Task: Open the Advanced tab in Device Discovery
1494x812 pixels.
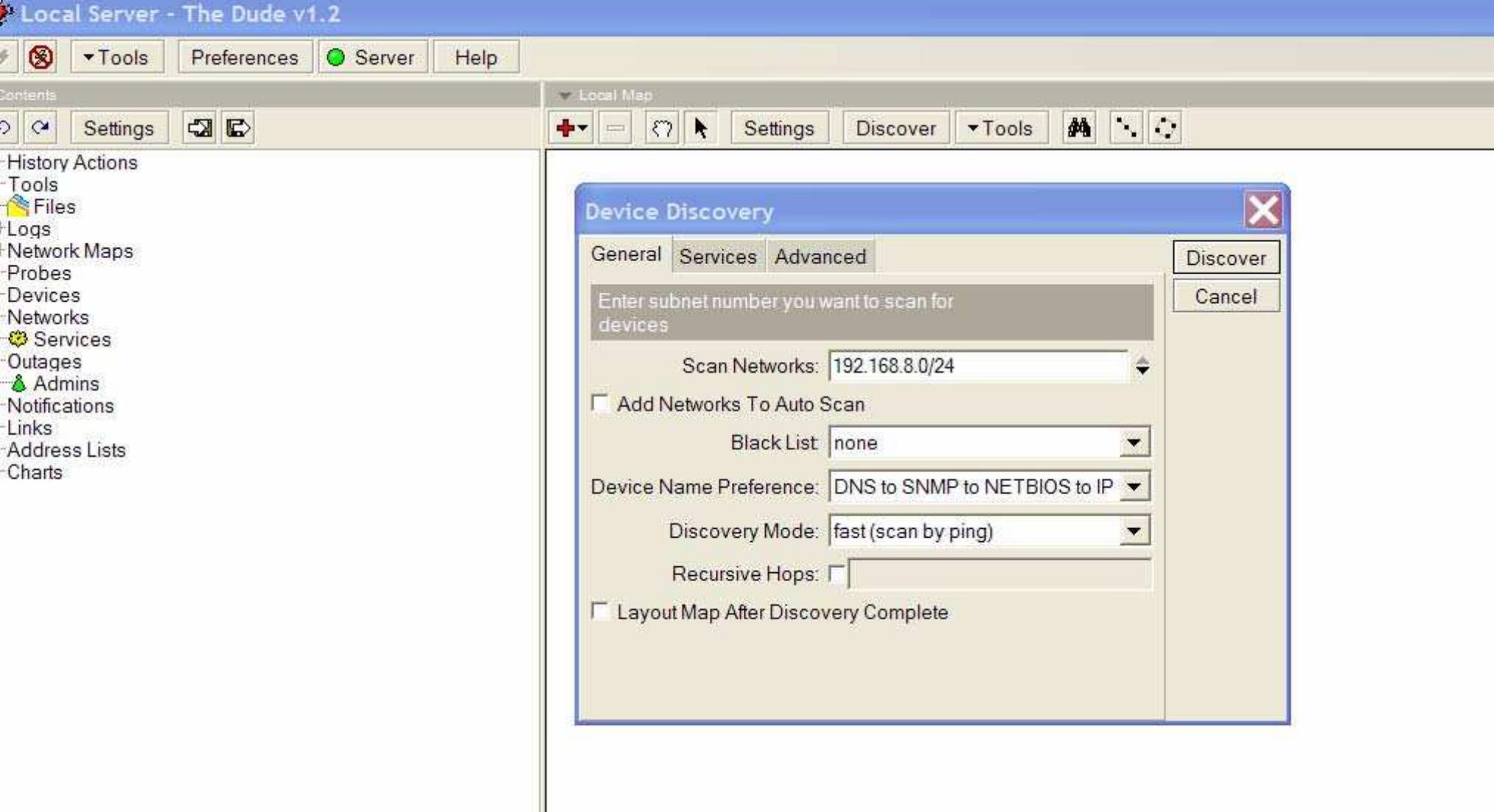Action: click(x=819, y=257)
